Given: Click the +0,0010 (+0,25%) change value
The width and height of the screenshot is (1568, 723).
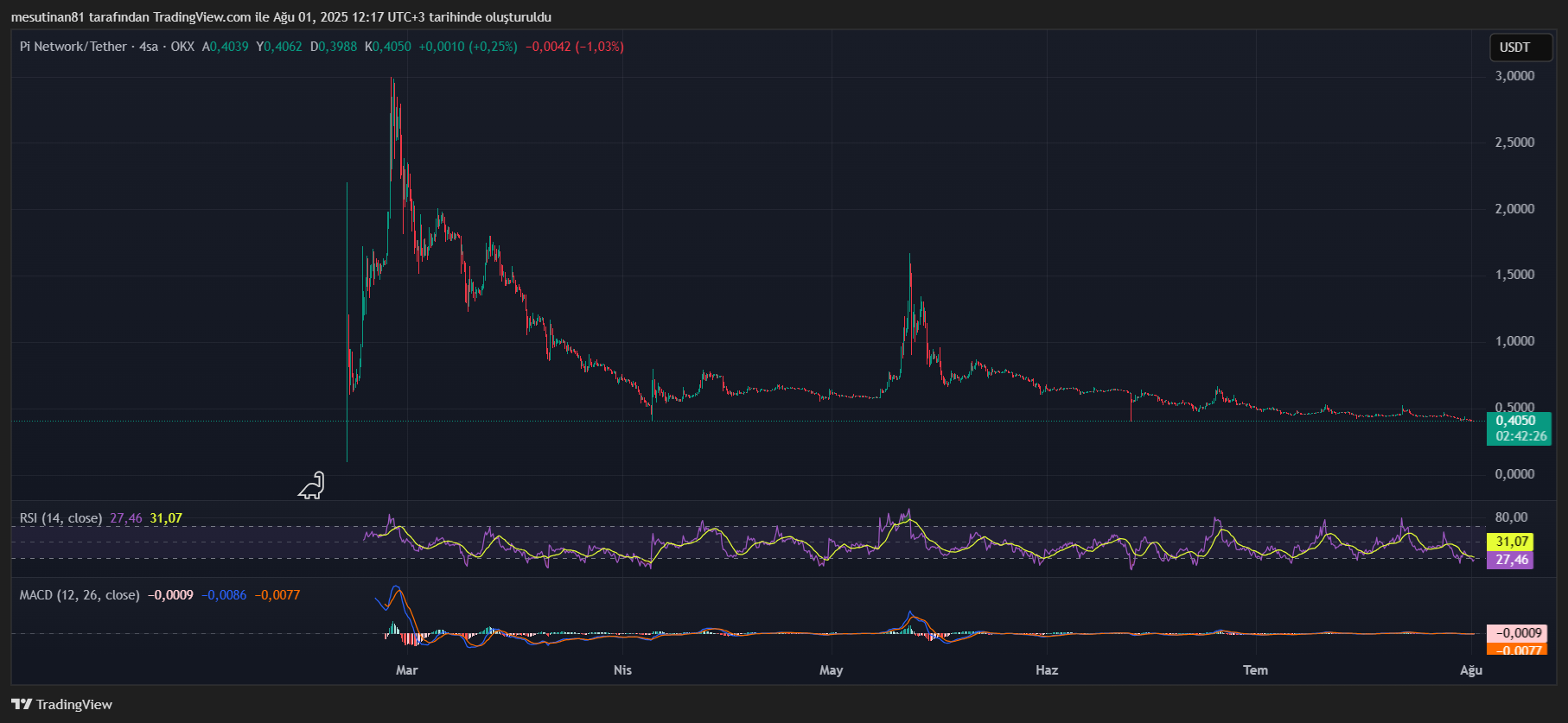Looking at the screenshot, I should (468, 47).
